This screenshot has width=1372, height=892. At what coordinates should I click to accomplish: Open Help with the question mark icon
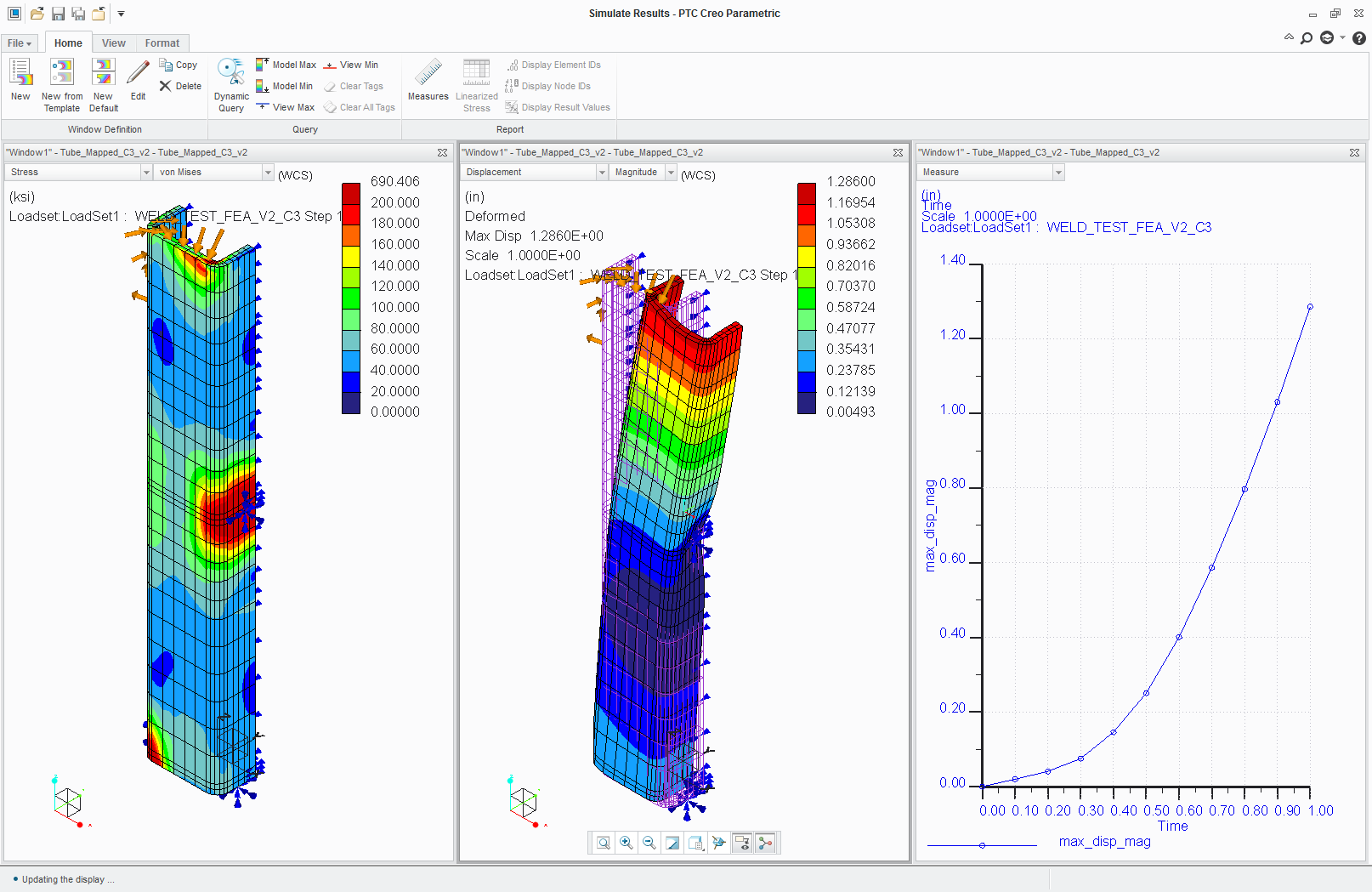[1359, 37]
